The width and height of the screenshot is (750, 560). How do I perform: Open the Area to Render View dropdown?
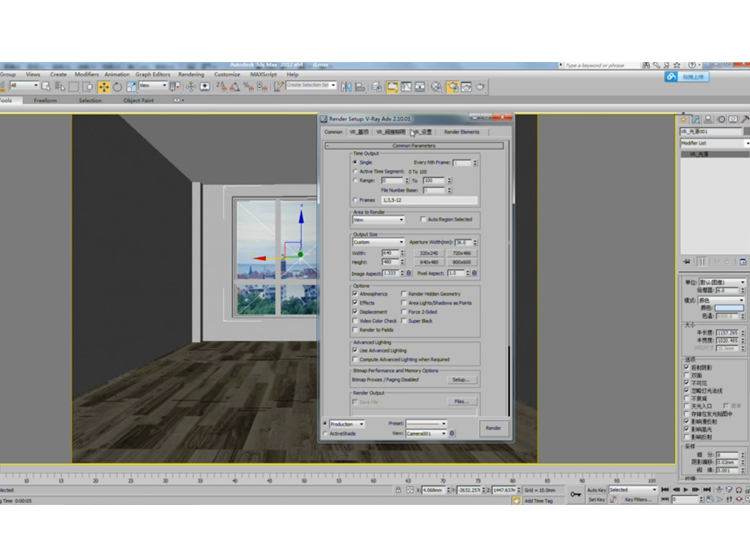tap(378, 220)
